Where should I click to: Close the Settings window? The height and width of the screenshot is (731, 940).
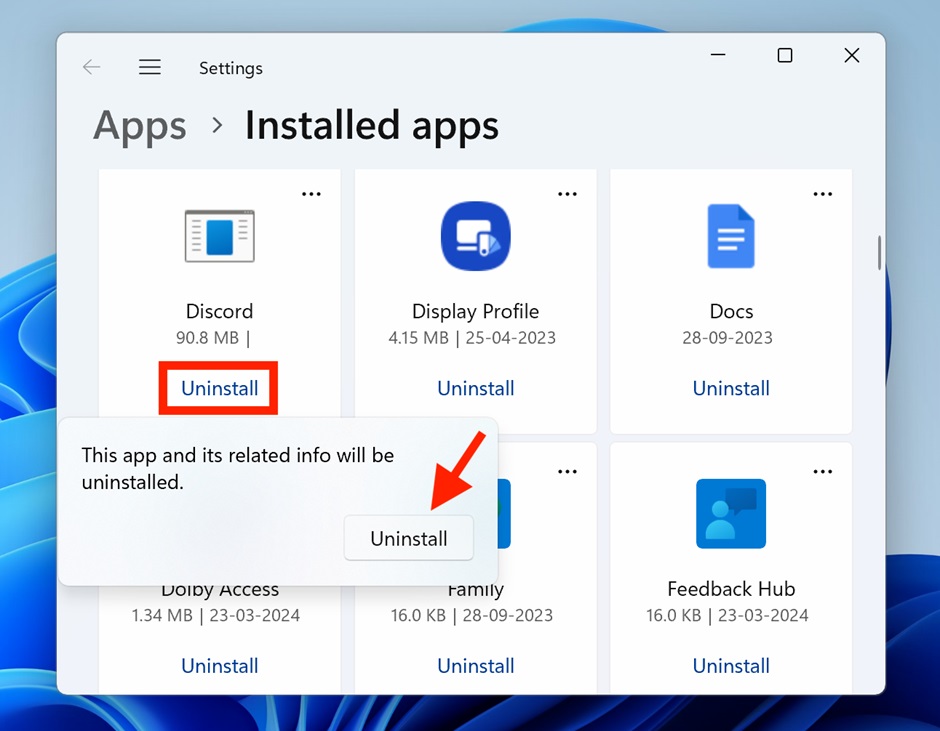851,55
